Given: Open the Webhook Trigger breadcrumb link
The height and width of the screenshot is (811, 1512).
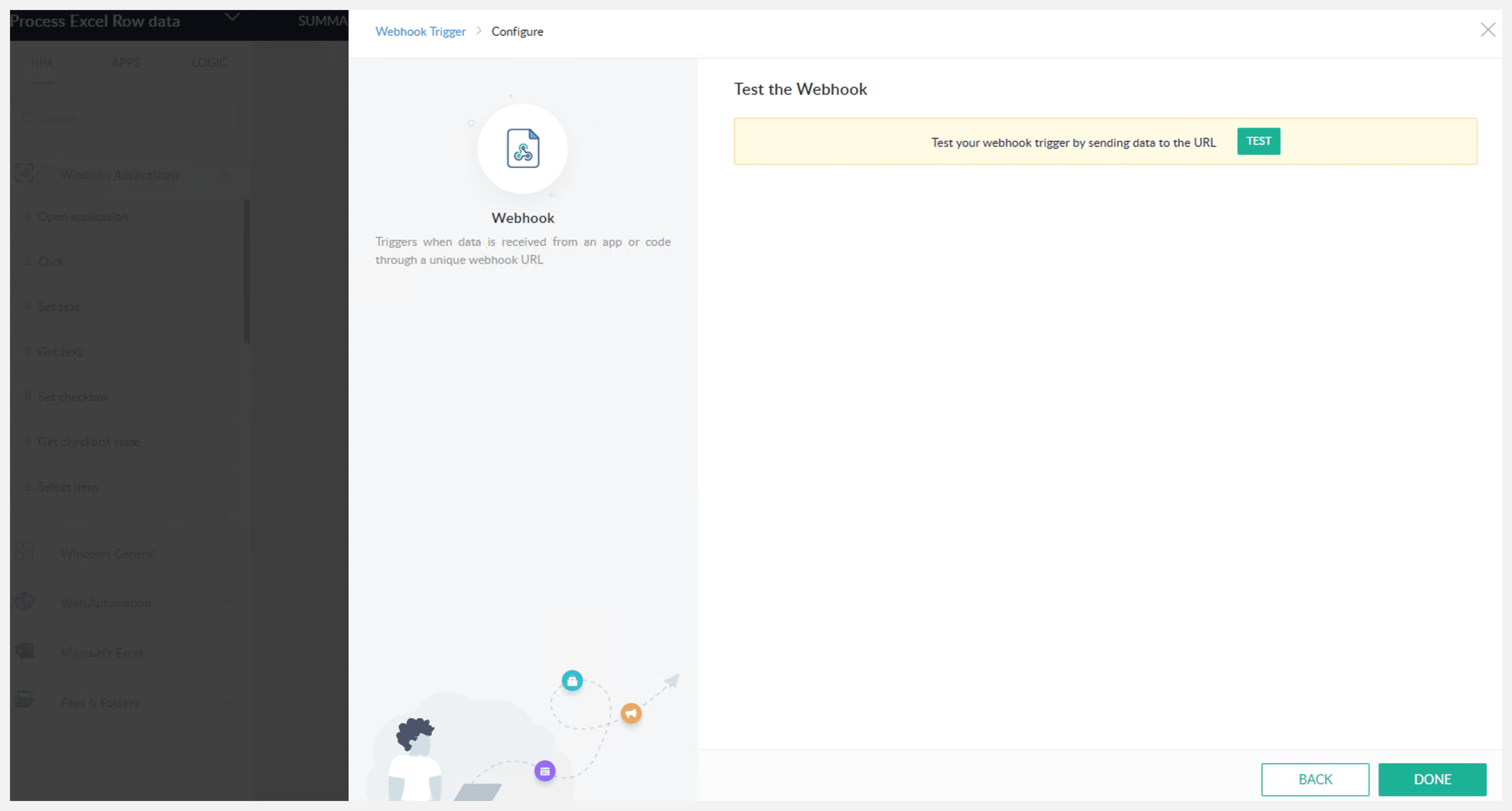Looking at the screenshot, I should 420,32.
